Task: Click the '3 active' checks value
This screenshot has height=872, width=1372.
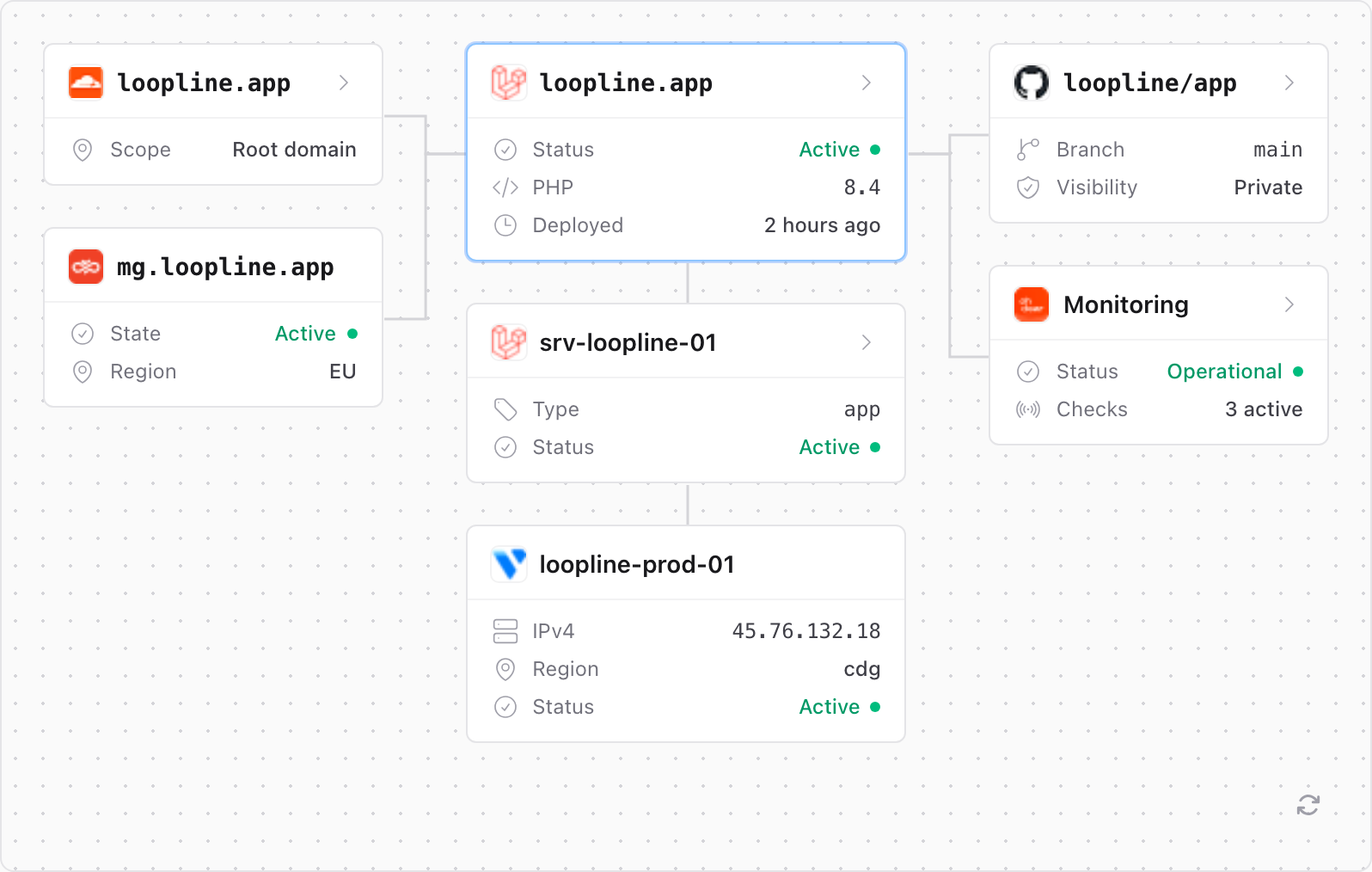Action: 1264,409
